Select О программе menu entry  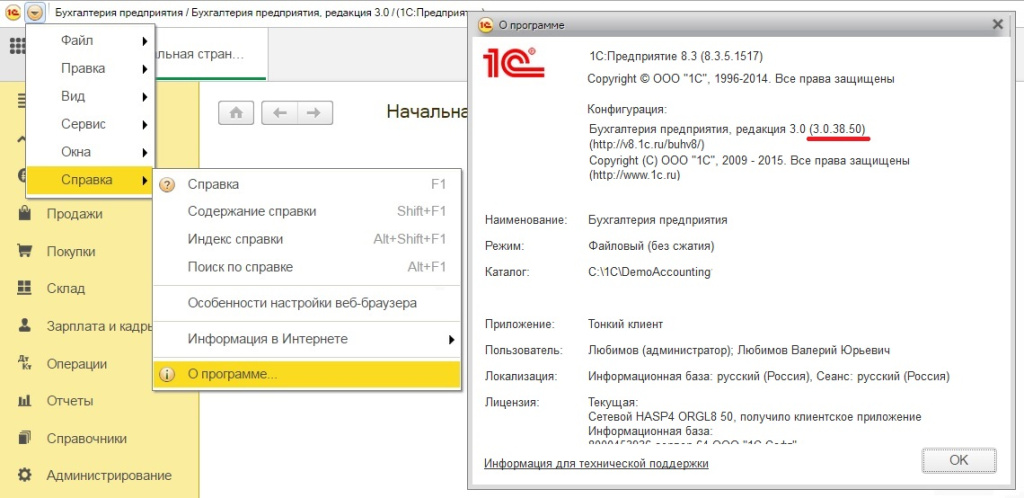click(307, 375)
